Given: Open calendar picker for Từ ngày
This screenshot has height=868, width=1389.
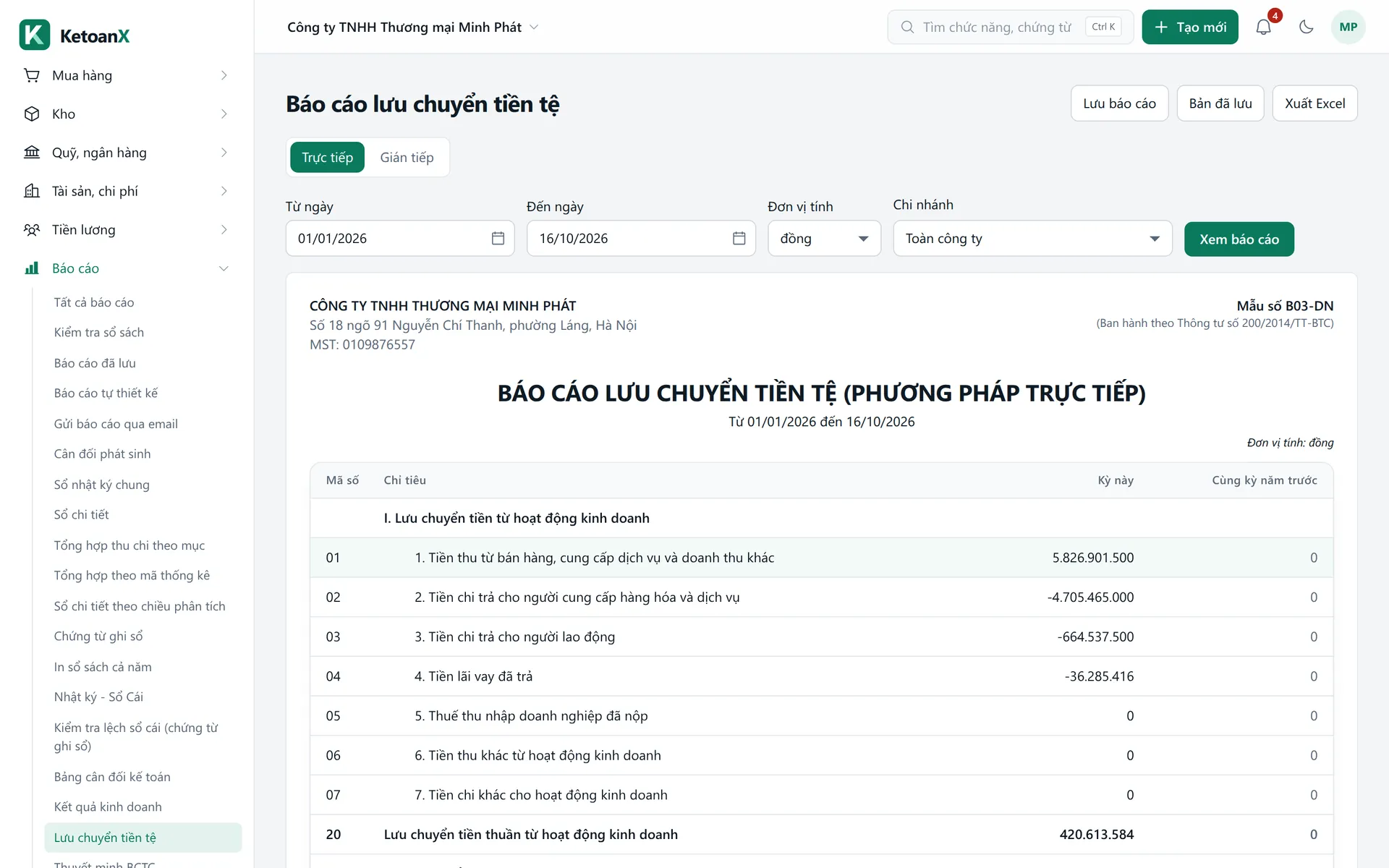Looking at the screenshot, I should (x=498, y=239).
